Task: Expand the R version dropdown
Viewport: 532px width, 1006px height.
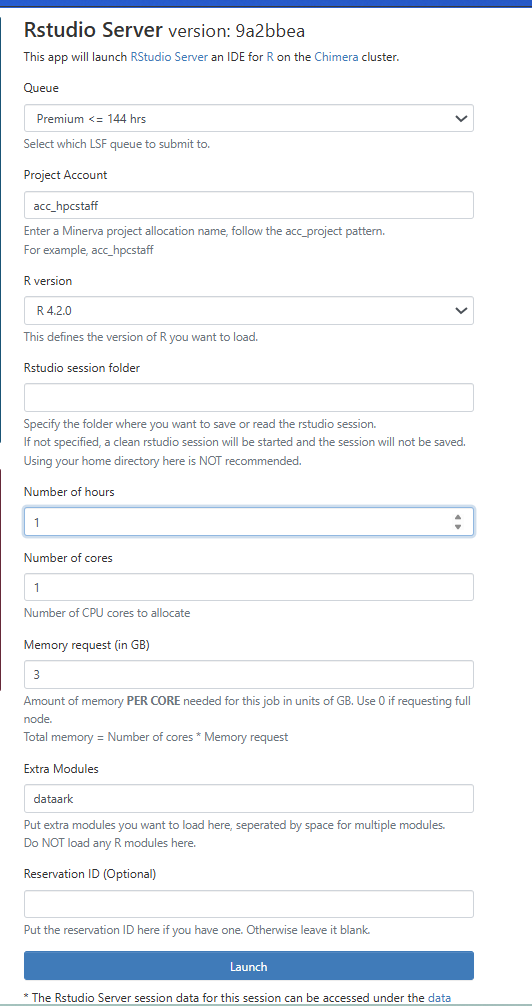Action: pyautogui.click(x=248, y=311)
